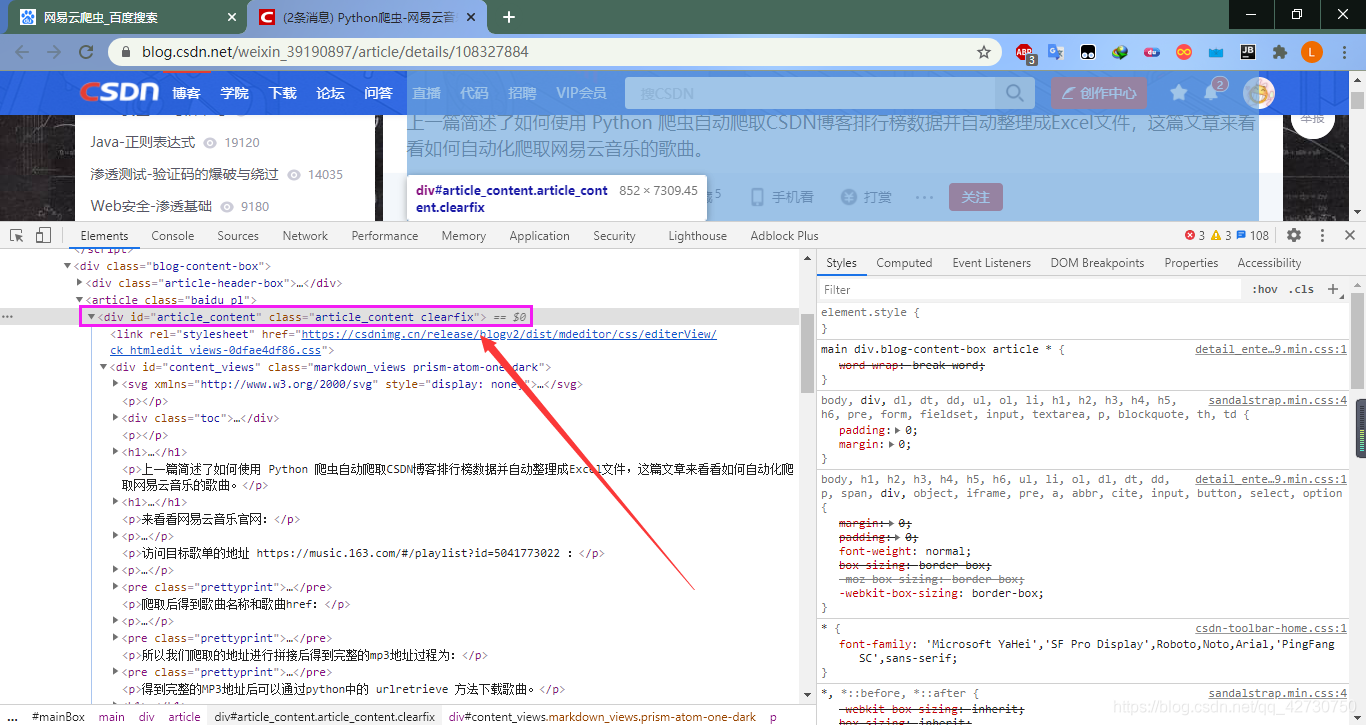Screen dimensions: 1366x725
Task: Open the sandalstrap.min.css:4 source link
Action: (1277, 400)
